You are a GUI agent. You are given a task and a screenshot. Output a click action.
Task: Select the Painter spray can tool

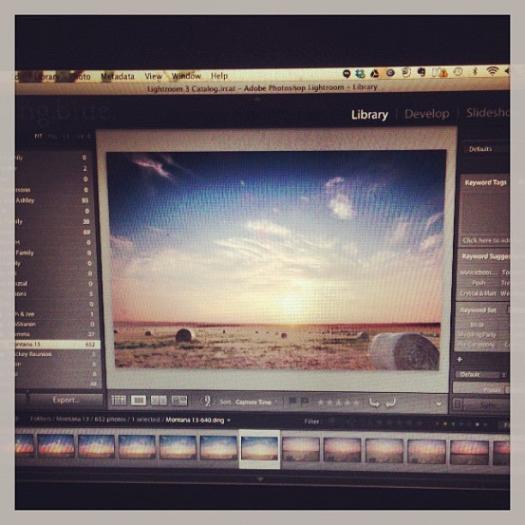coord(207,401)
